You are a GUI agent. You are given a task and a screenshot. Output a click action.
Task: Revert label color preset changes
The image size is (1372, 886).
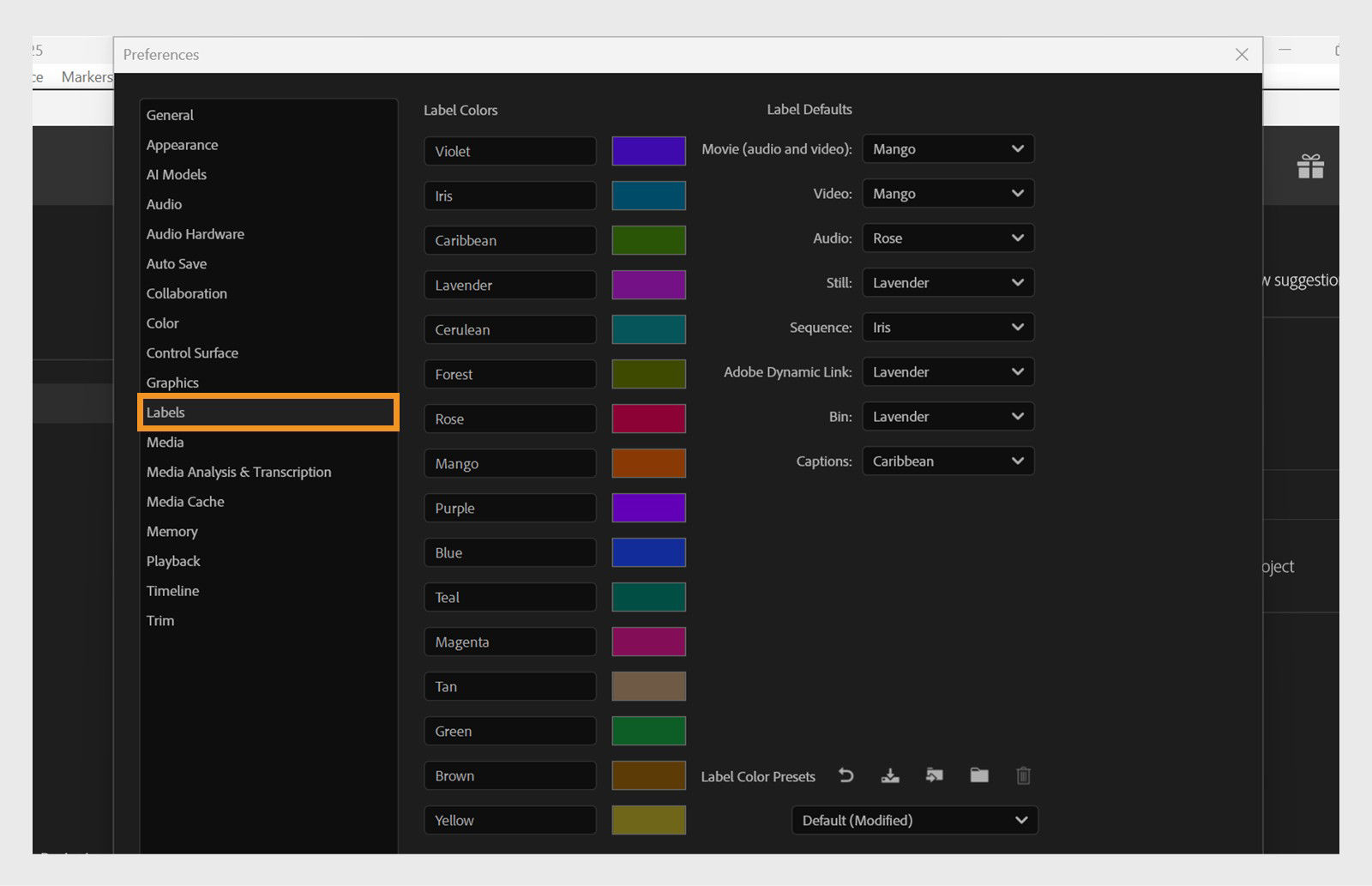(x=846, y=775)
